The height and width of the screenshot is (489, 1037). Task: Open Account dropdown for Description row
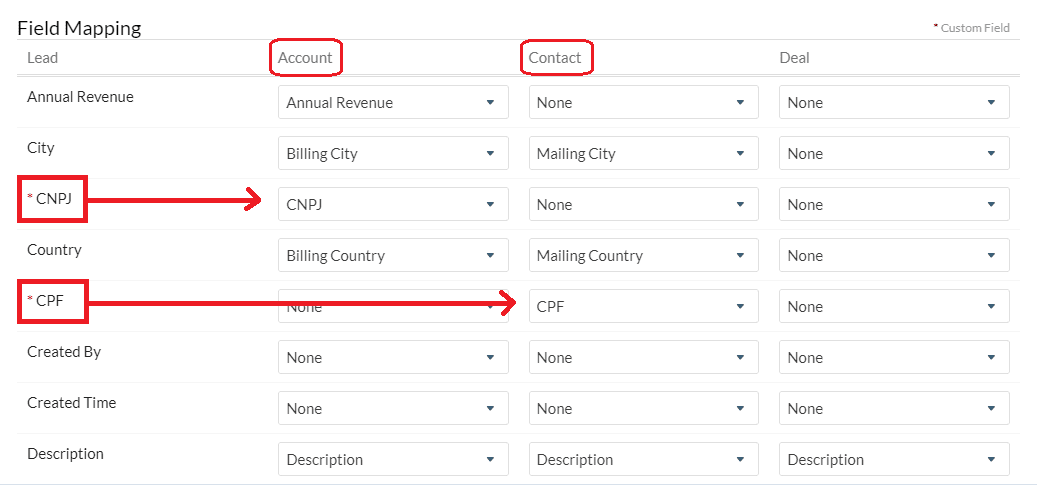coord(392,459)
